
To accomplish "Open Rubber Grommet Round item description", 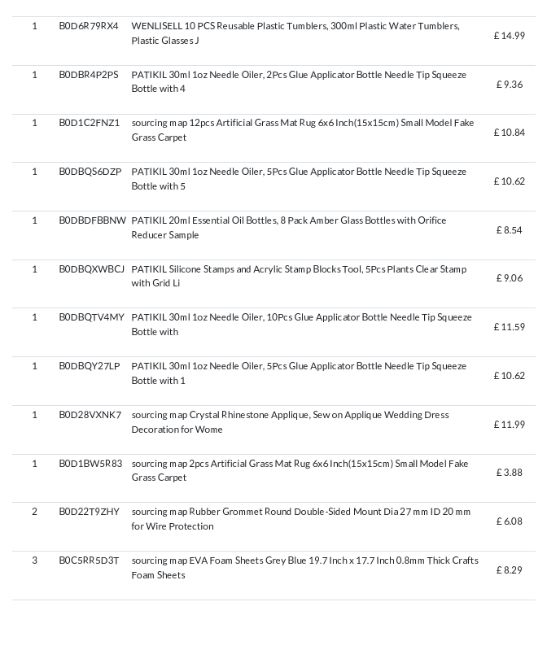I will tap(301, 519).
